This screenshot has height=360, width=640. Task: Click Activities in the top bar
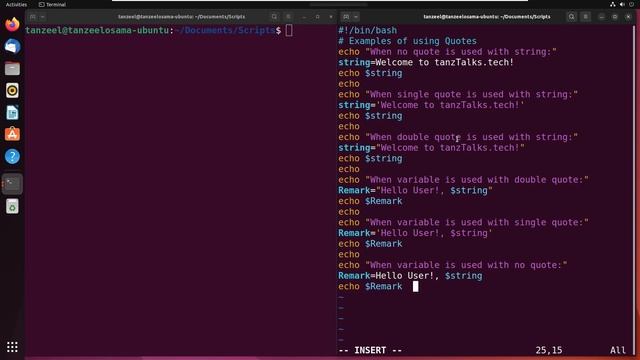tap(16, 4)
